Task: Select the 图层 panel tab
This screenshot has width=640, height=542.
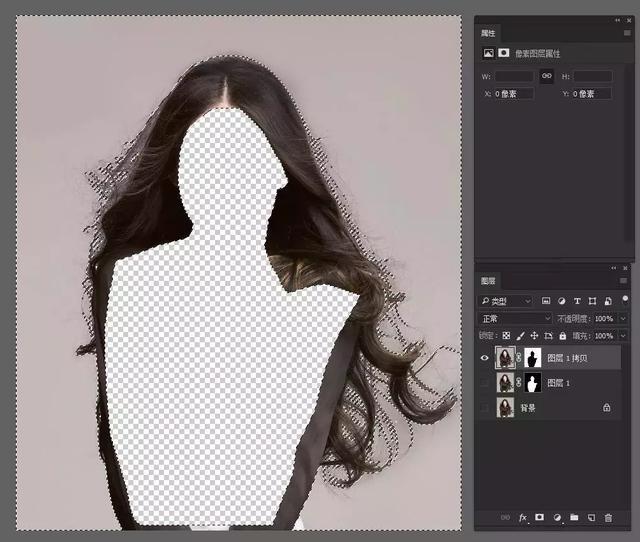Action: (x=489, y=281)
